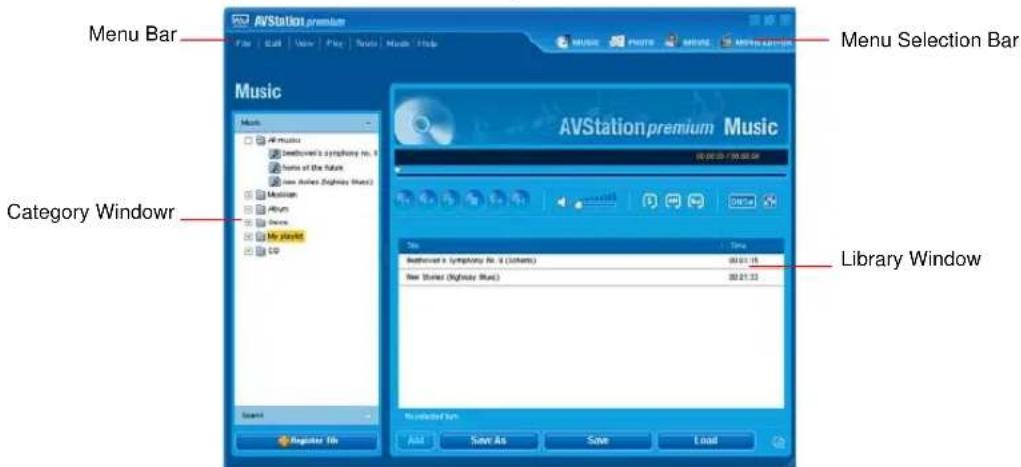Expand the CD folder
1021x467 pixels.
click(x=247, y=251)
